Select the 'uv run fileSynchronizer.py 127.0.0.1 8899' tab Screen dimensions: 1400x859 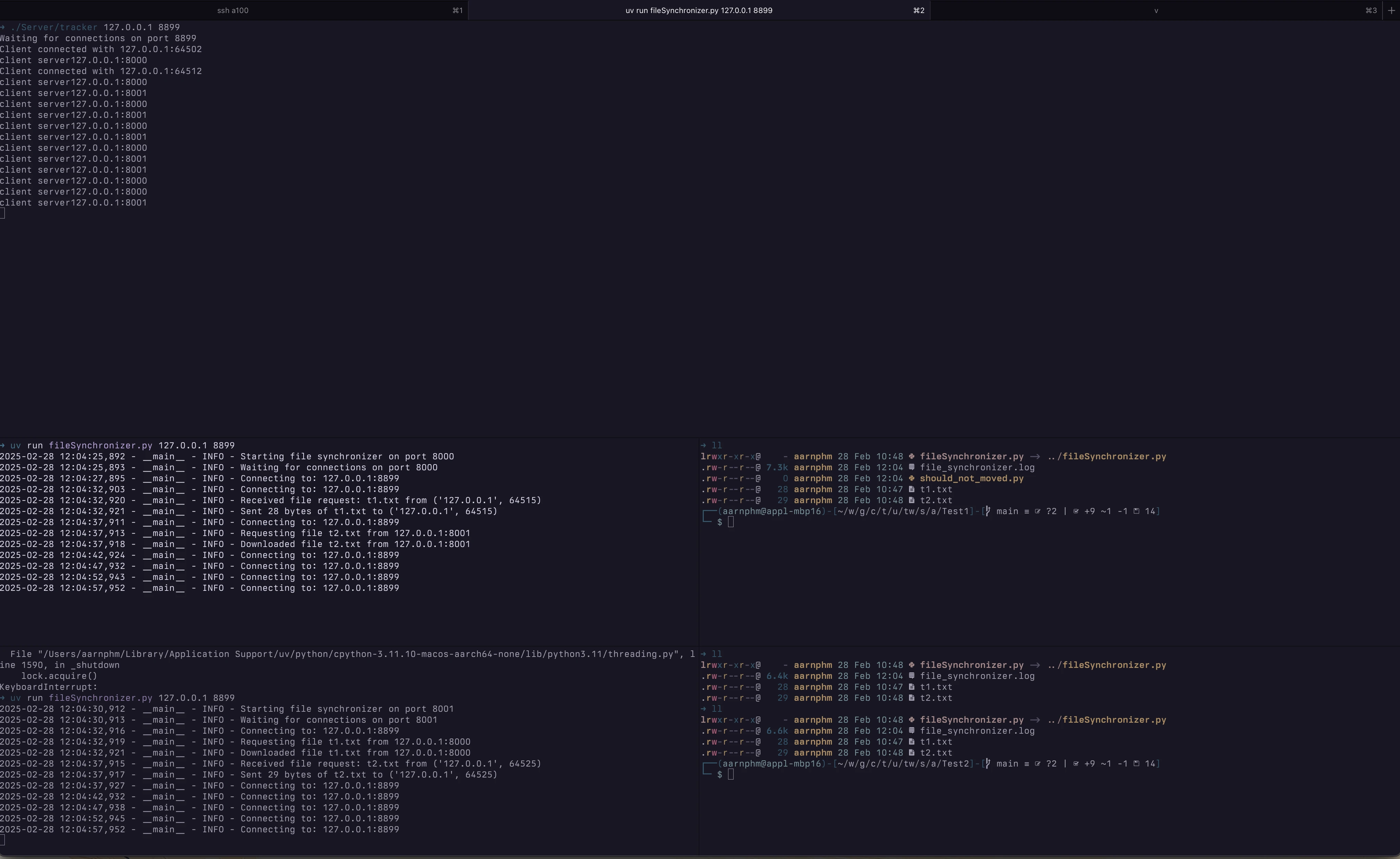click(699, 10)
